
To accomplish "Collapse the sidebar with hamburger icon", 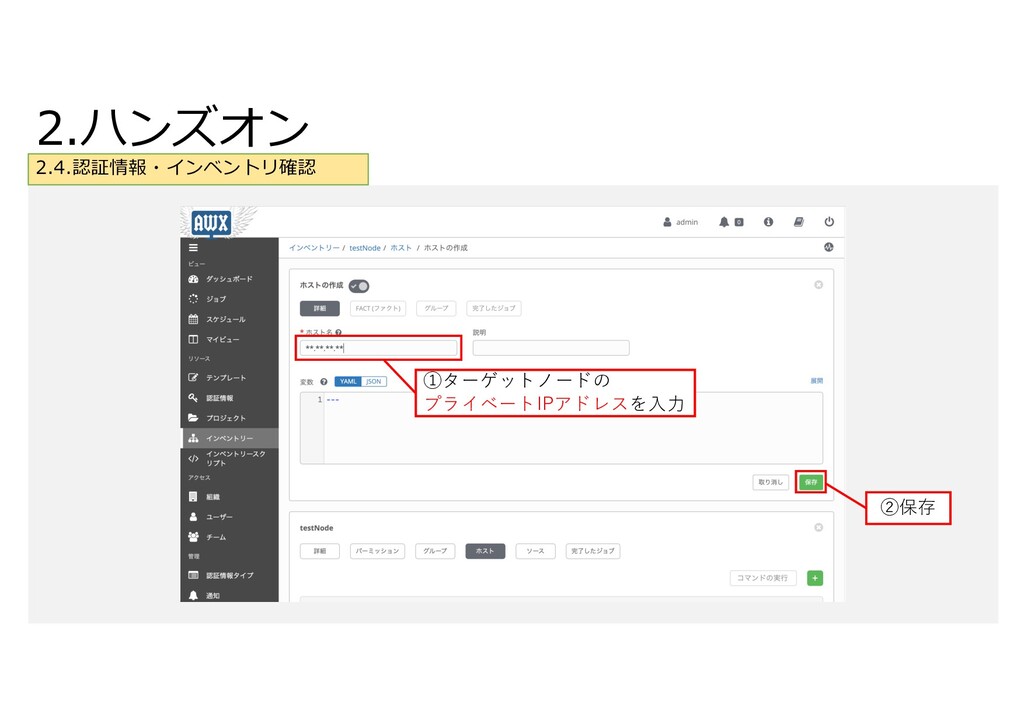I will click(x=193, y=247).
